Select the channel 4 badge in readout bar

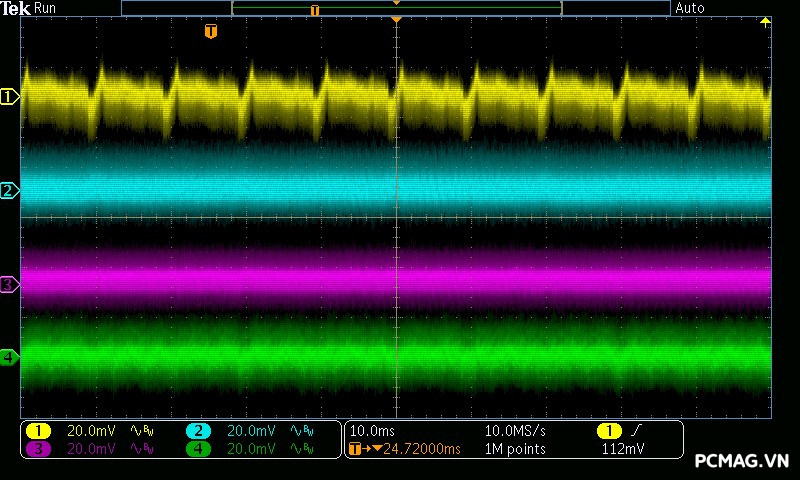click(x=199, y=449)
